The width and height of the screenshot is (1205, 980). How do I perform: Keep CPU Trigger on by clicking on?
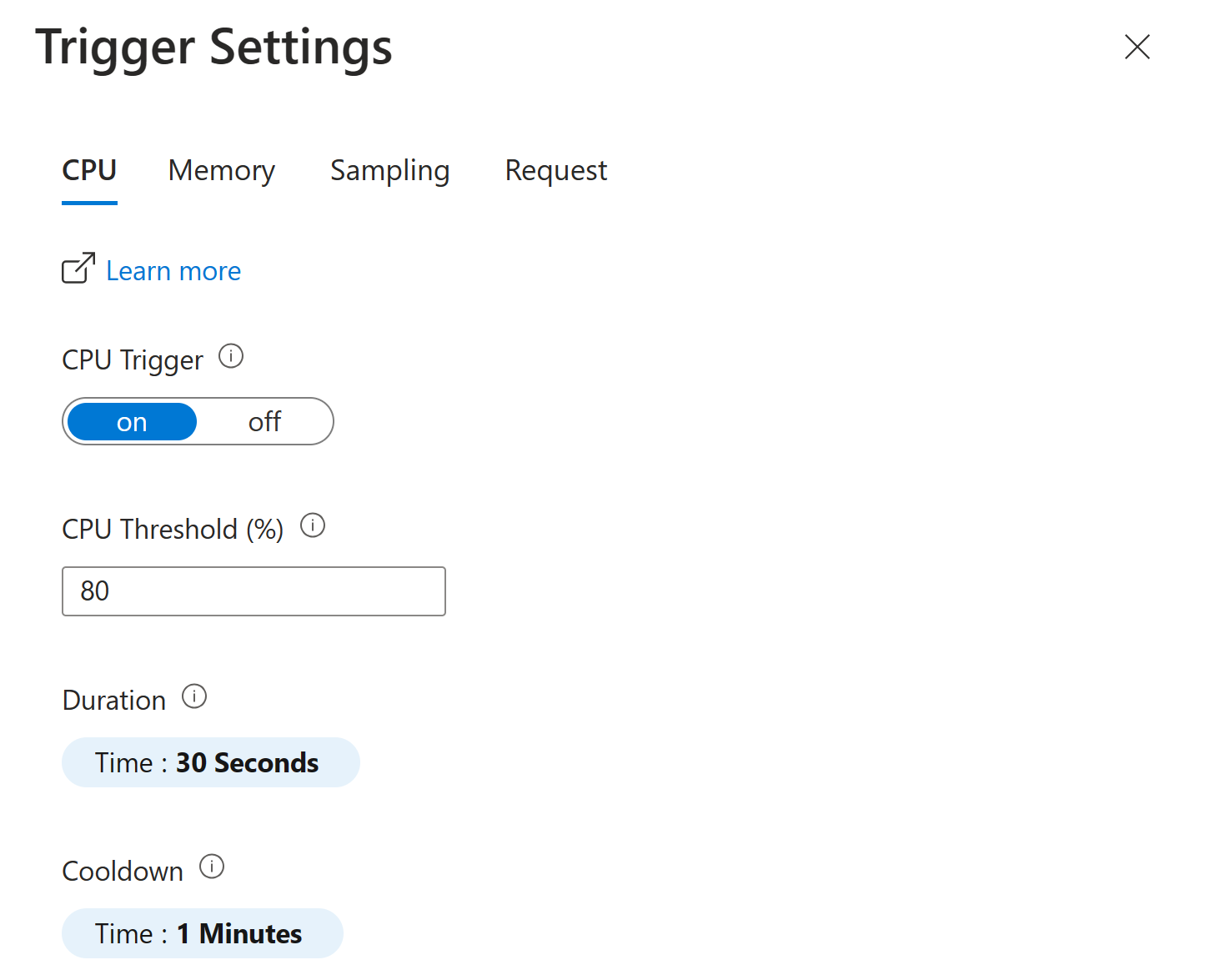point(130,421)
